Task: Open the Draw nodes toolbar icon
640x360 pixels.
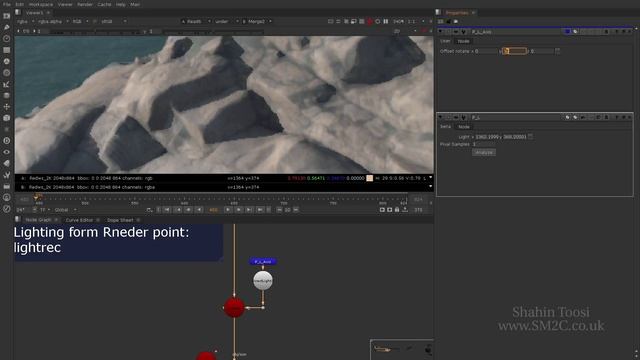Action: pyautogui.click(x=7, y=27)
